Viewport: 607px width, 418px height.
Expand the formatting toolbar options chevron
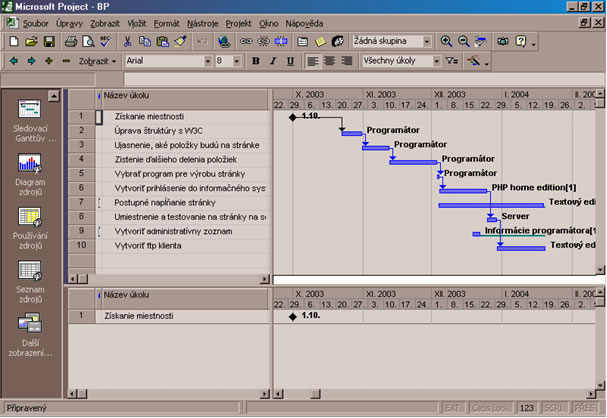click(x=487, y=63)
